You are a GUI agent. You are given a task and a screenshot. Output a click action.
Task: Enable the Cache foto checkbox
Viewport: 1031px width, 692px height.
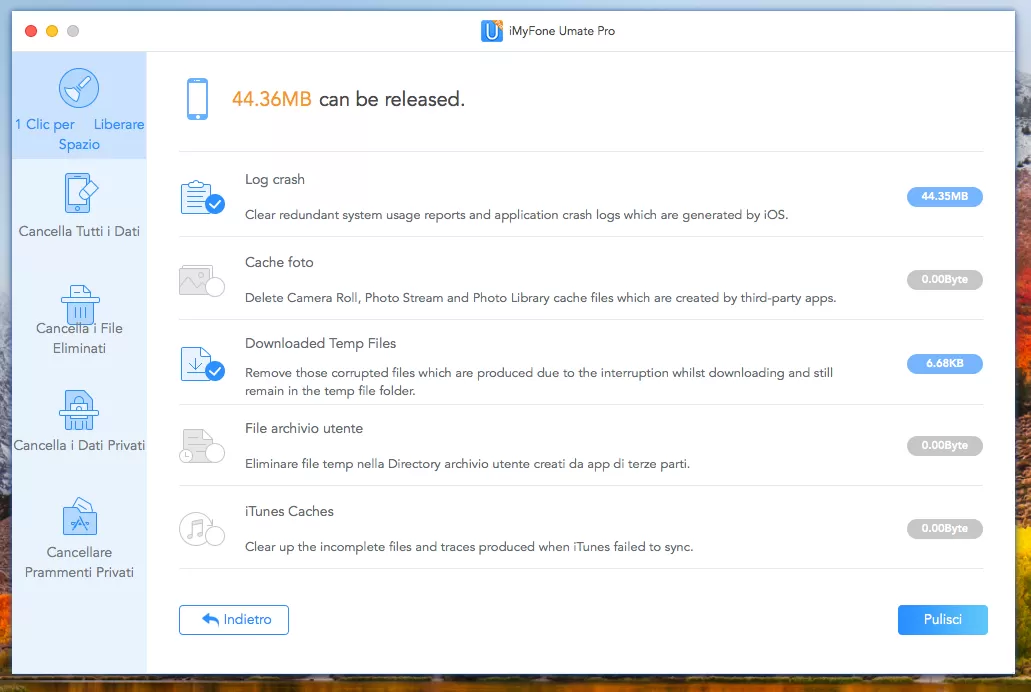tap(214, 288)
